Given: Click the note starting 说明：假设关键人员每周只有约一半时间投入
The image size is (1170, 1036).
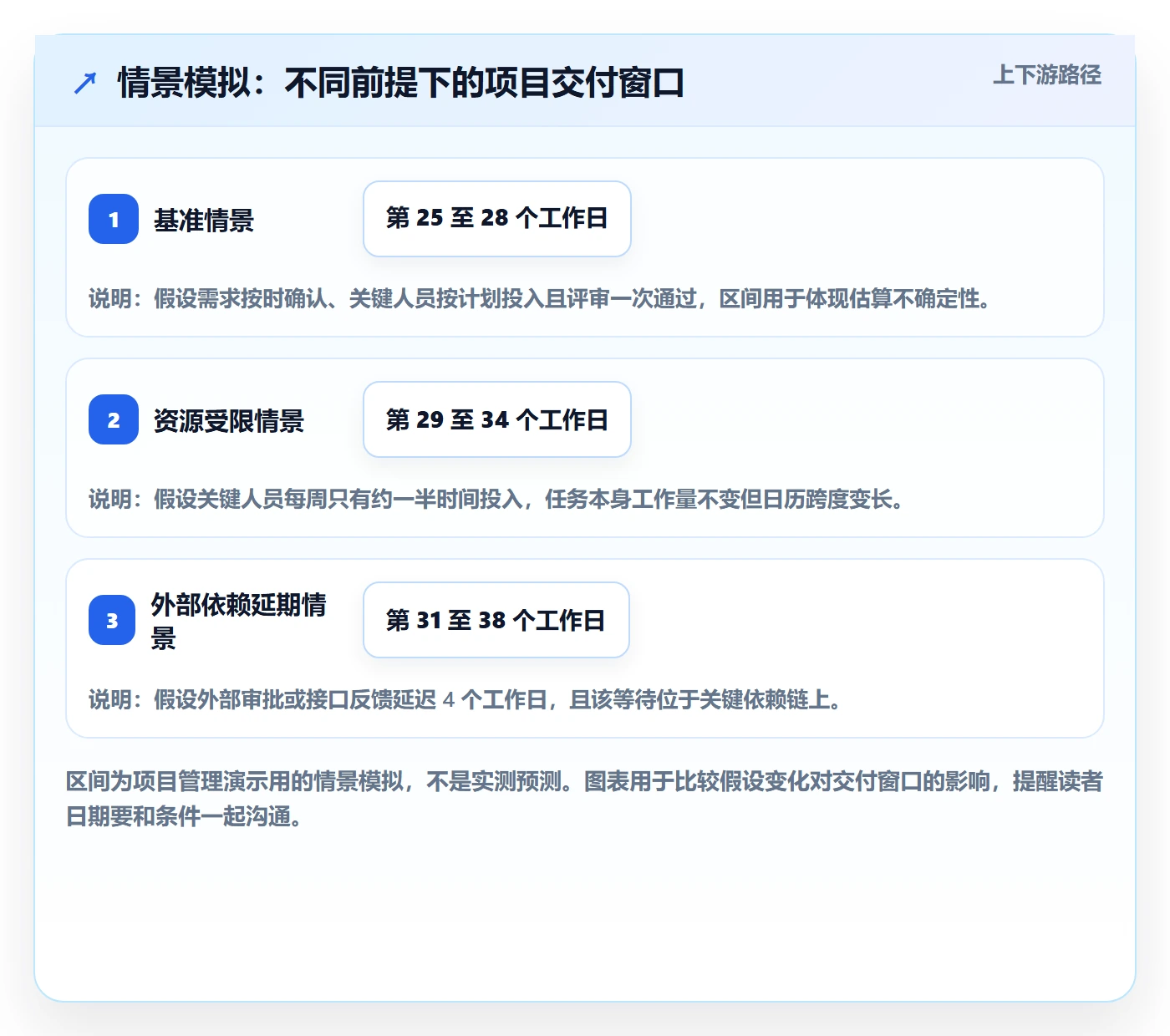Looking at the screenshot, I should point(496,499).
